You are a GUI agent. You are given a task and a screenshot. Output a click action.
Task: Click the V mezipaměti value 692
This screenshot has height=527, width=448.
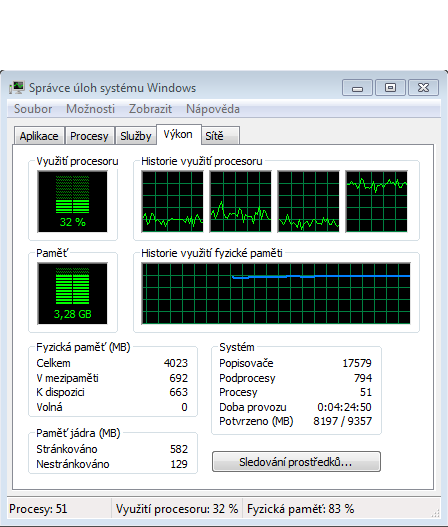pos(178,378)
